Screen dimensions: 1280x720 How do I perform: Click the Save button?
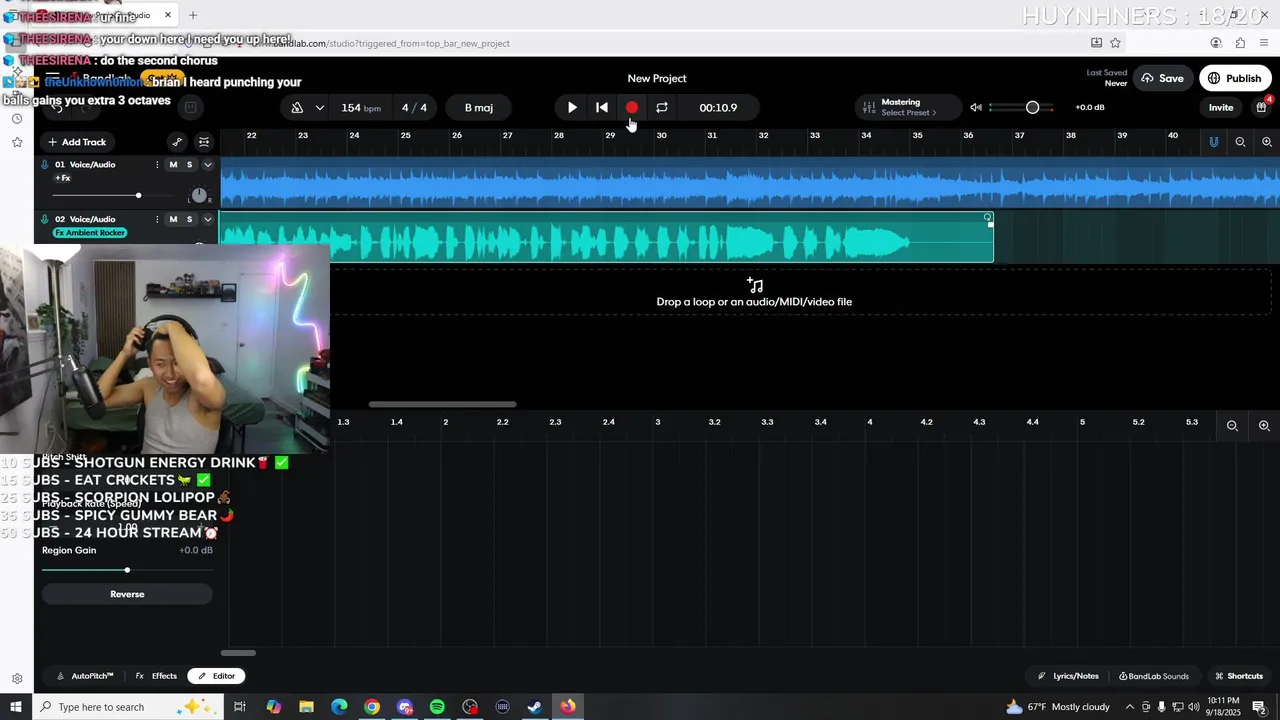point(1162,78)
